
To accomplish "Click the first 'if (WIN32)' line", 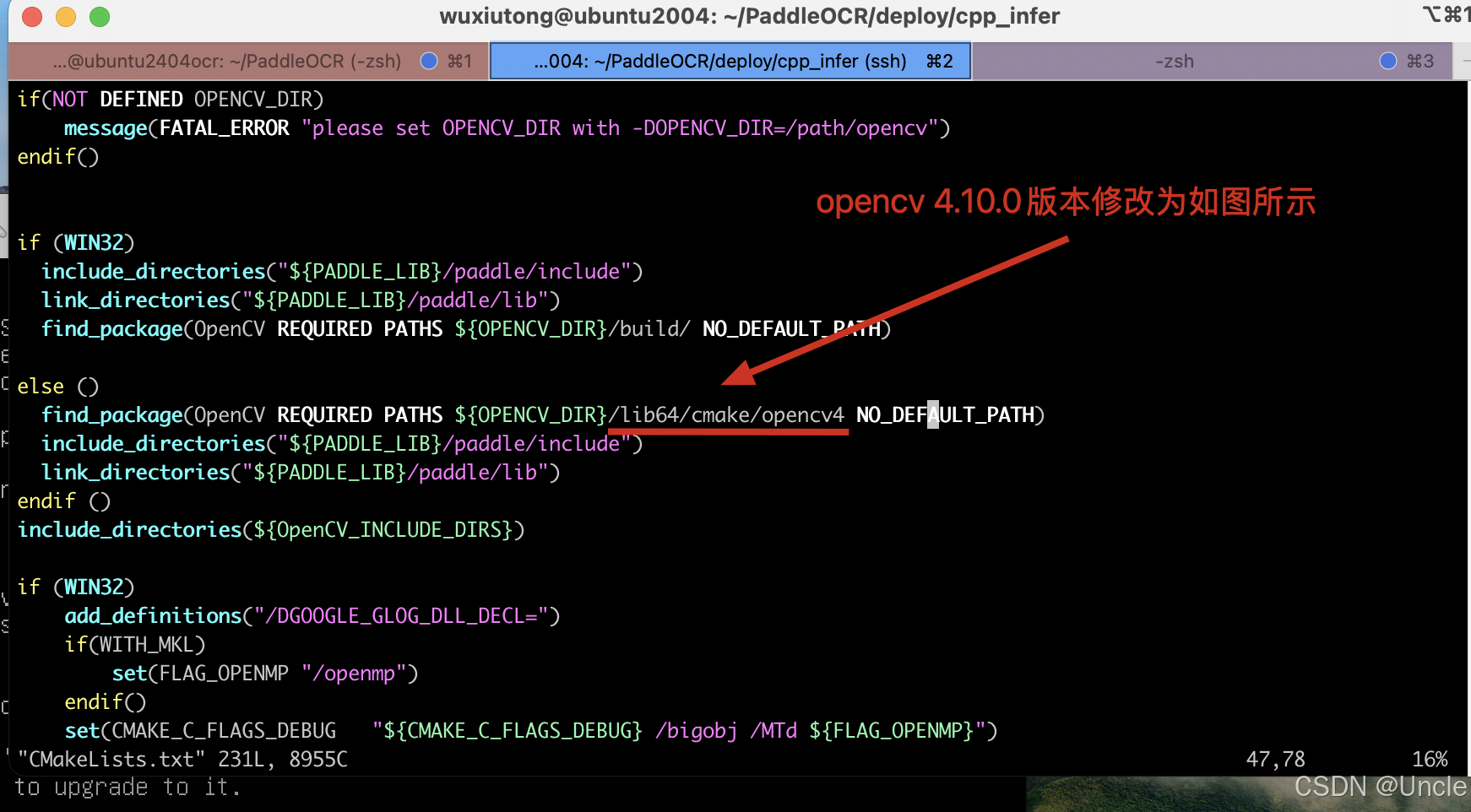I will (x=76, y=243).
